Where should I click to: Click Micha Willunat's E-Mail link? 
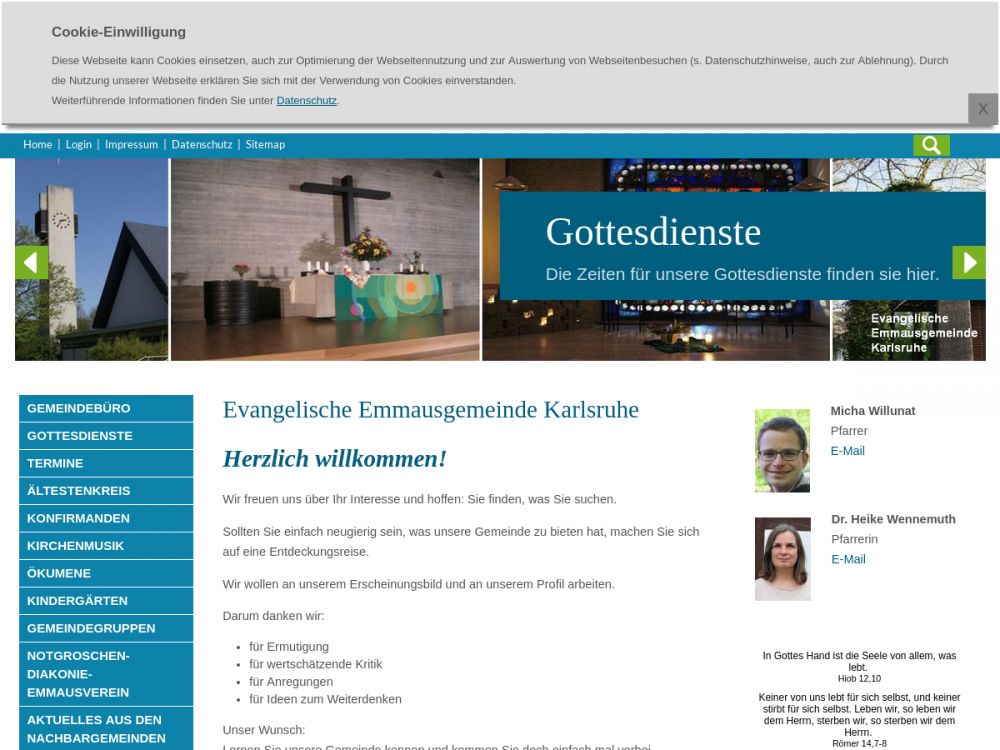(847, 451)
